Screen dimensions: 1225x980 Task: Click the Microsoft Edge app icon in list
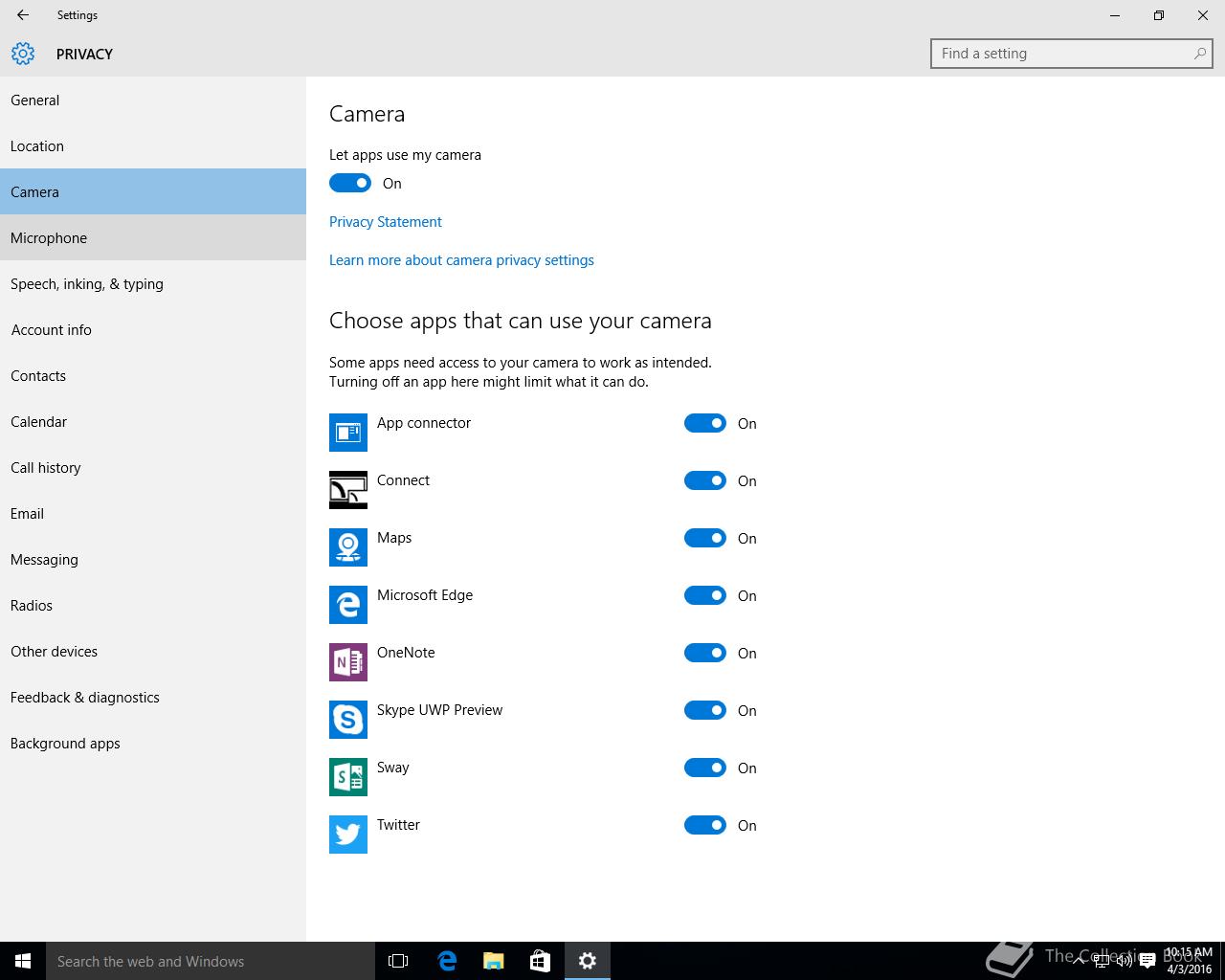click(x=348, y=605)
